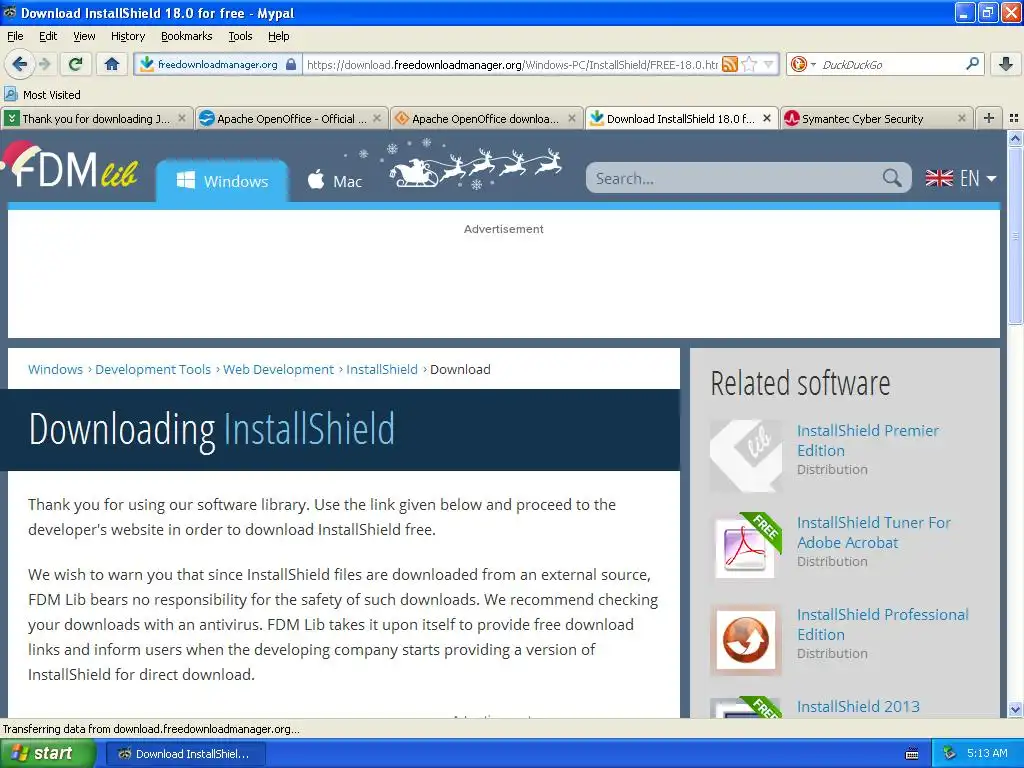Open the Edit menu

[48, 36]
